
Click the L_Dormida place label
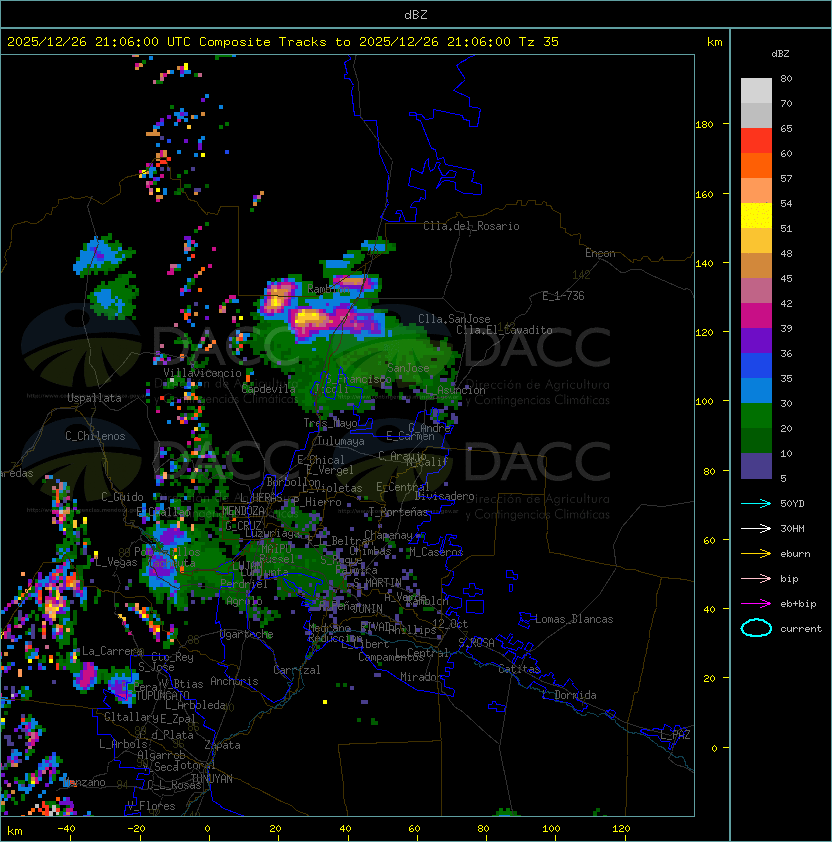pos(569,695)
